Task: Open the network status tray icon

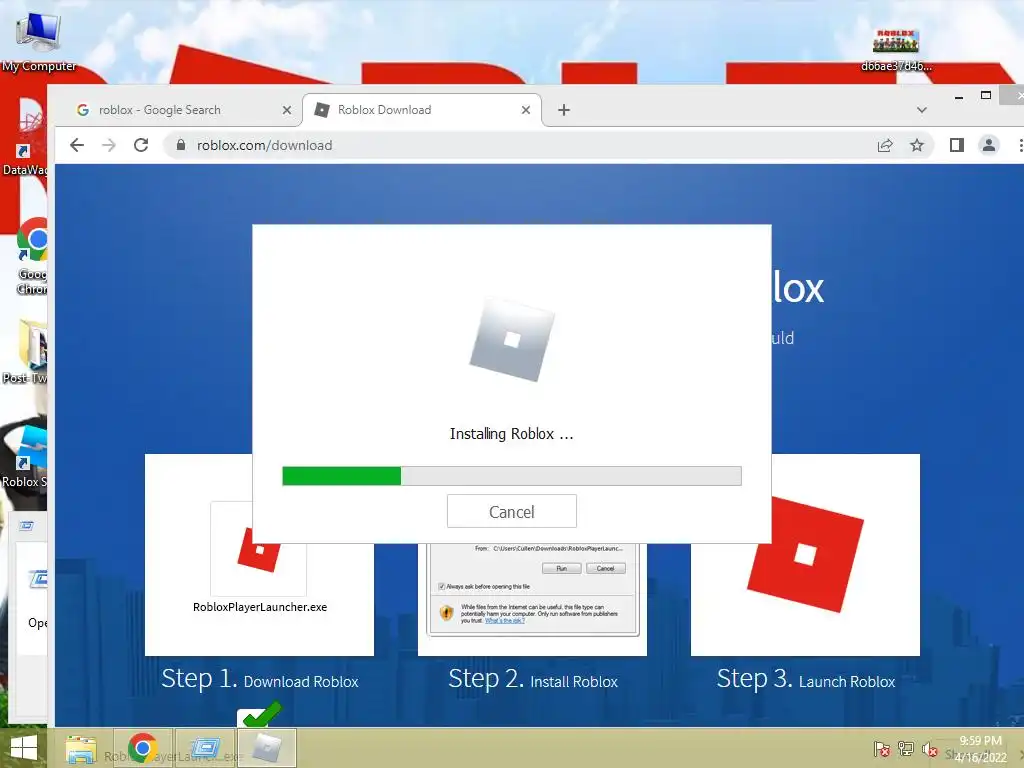Action: (x=906, y=749)
